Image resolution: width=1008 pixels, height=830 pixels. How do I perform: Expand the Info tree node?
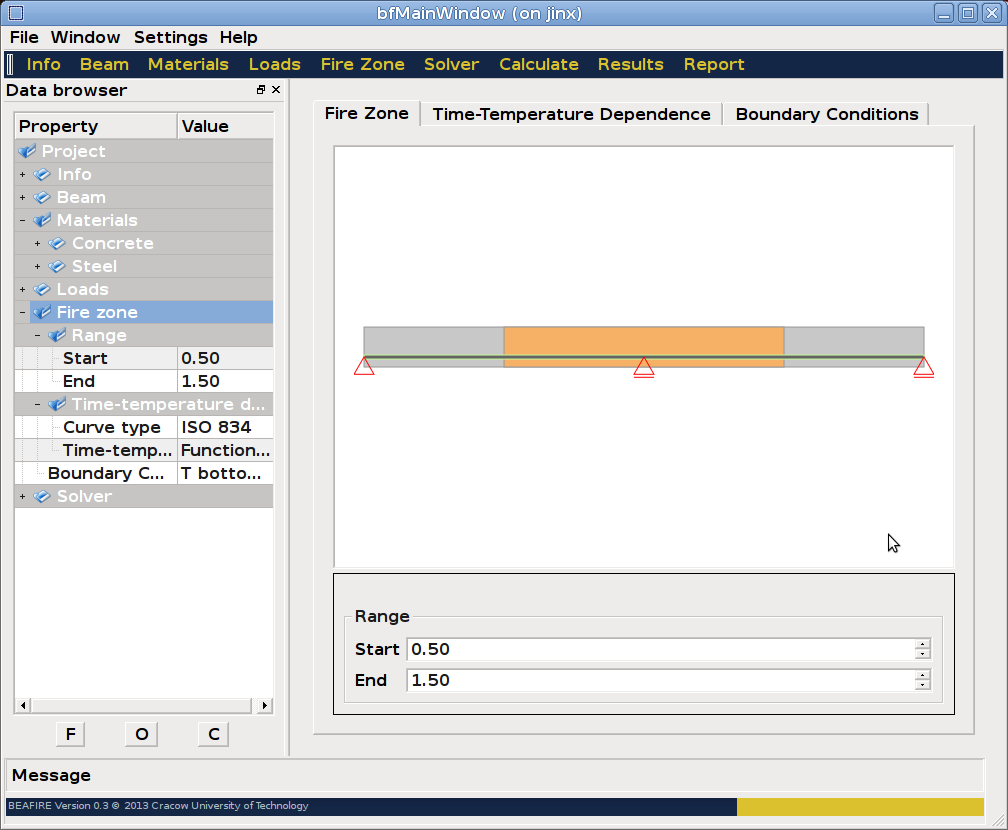pos(22,174)
